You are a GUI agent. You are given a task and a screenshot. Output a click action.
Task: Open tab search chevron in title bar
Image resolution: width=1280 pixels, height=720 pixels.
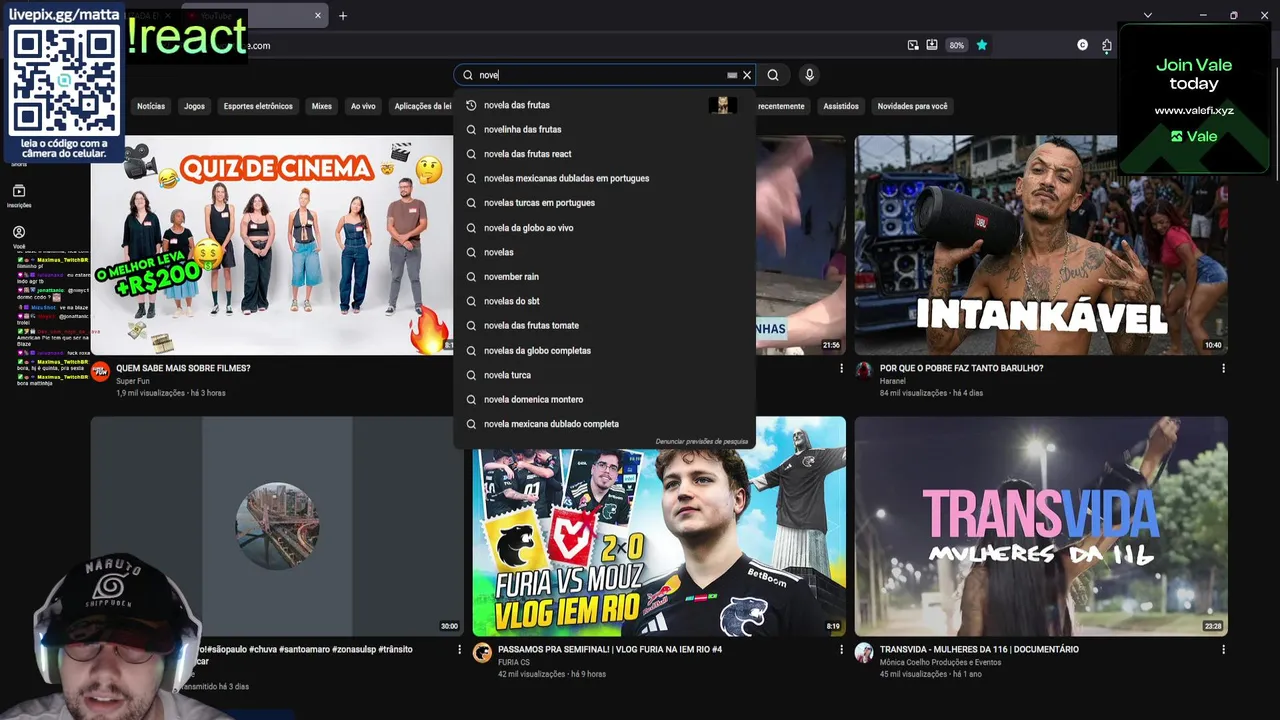point(1147,15)
